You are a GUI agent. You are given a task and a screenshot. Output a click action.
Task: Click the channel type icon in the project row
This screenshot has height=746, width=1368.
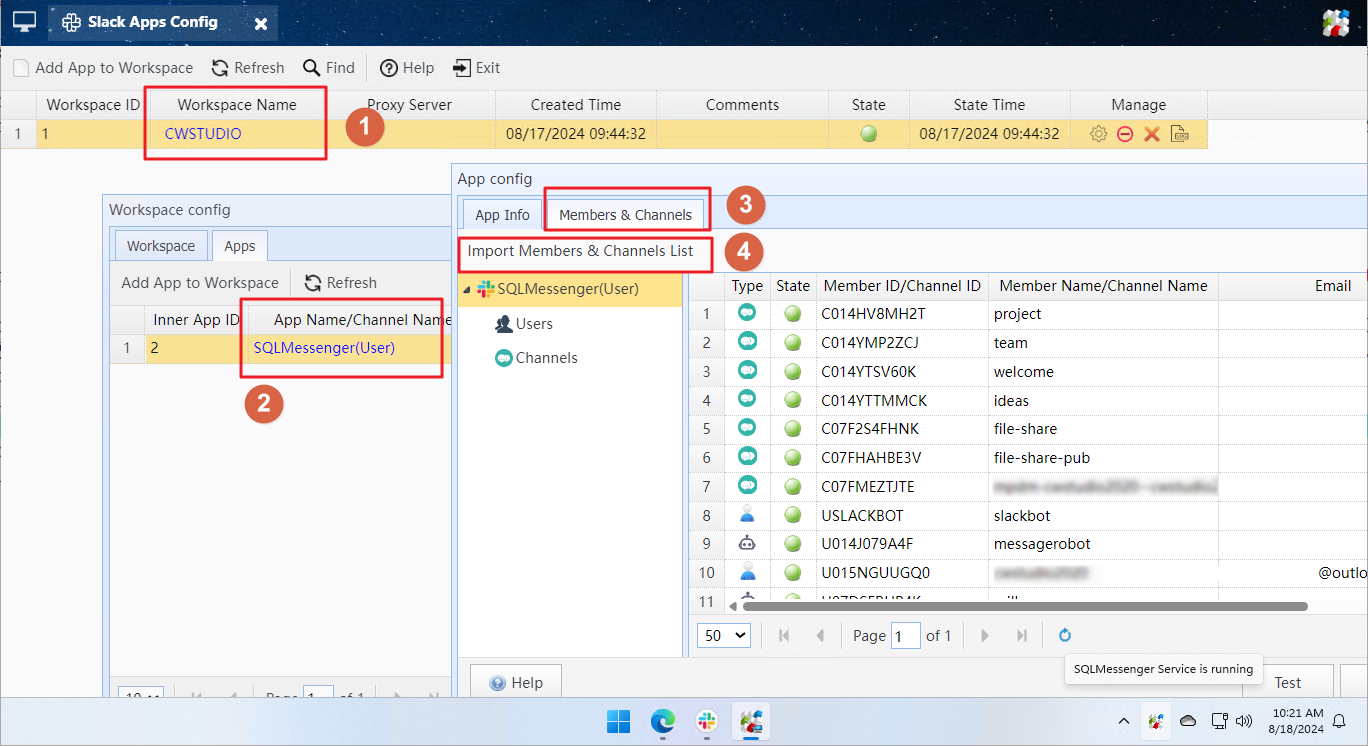747,313
